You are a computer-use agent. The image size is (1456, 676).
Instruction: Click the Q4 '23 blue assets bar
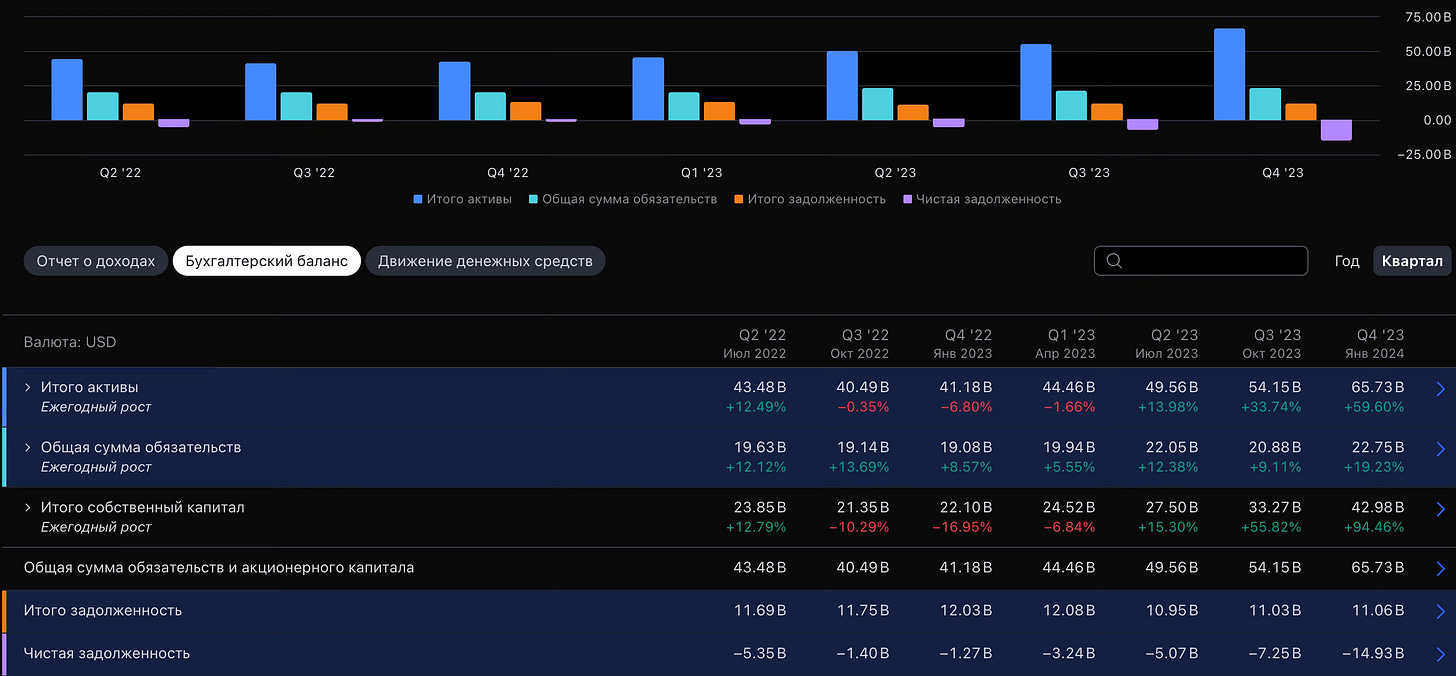point(1229,74)
